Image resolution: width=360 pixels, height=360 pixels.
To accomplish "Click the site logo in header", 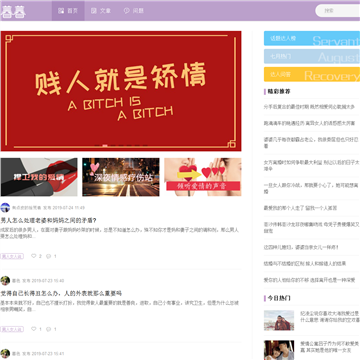I will tap(14, 11).
